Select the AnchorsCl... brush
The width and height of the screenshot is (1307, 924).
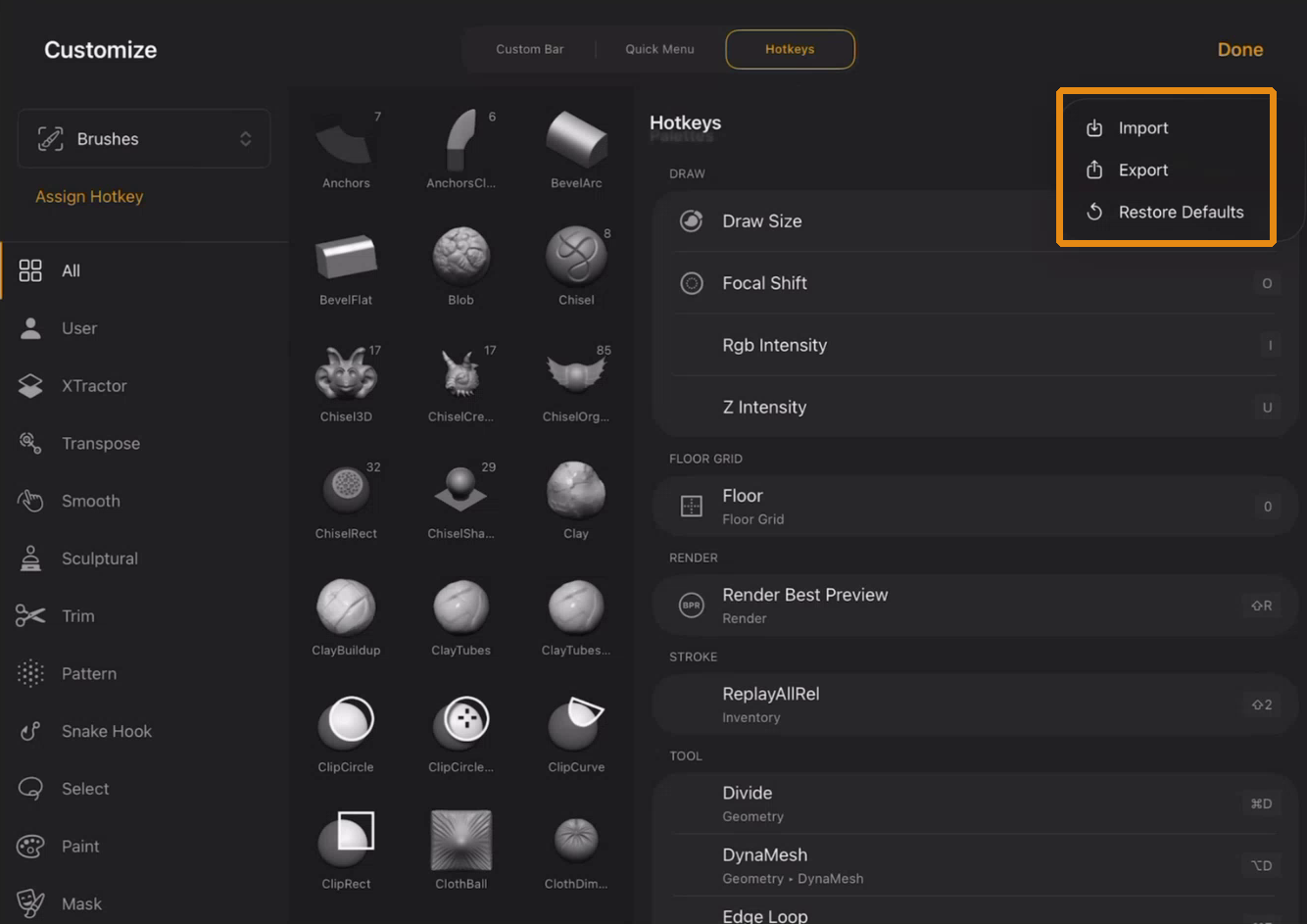(460, 149)
